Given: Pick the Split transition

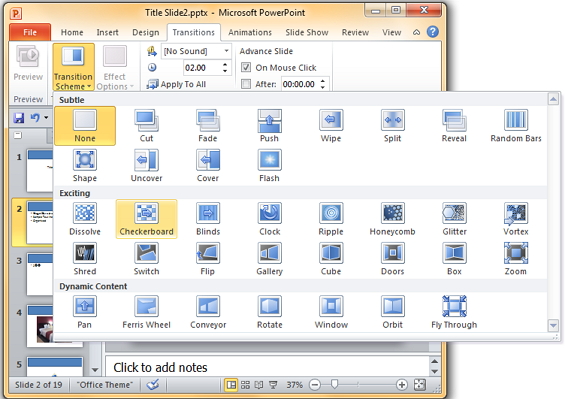Looking at the screenshot, I should [x=392, y=126].
